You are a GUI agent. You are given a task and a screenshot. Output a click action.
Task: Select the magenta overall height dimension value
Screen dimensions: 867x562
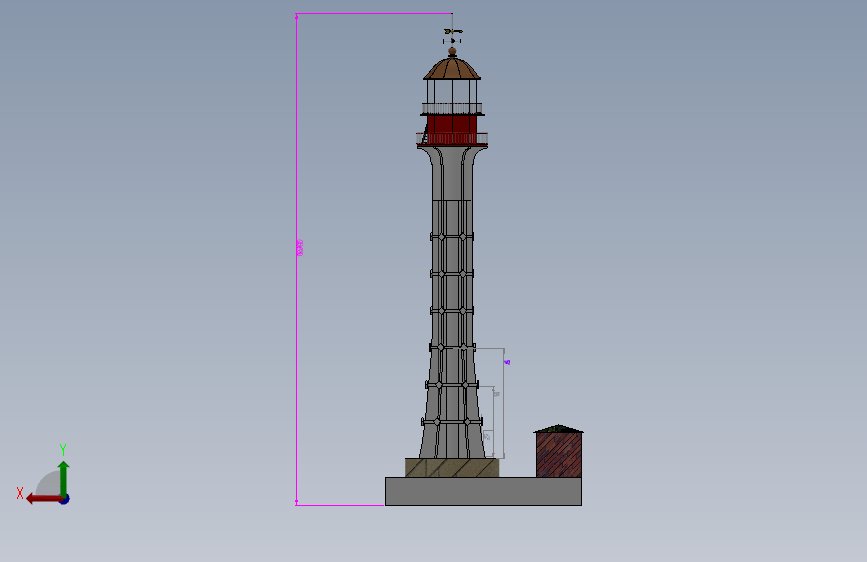point(300,248)
